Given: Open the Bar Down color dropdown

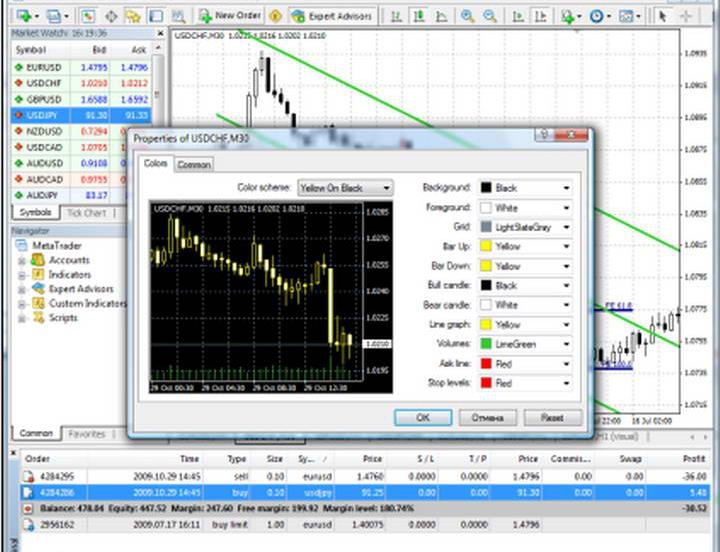Looking at the screenshot, I should pyautogui.click(x=525, y=266).
